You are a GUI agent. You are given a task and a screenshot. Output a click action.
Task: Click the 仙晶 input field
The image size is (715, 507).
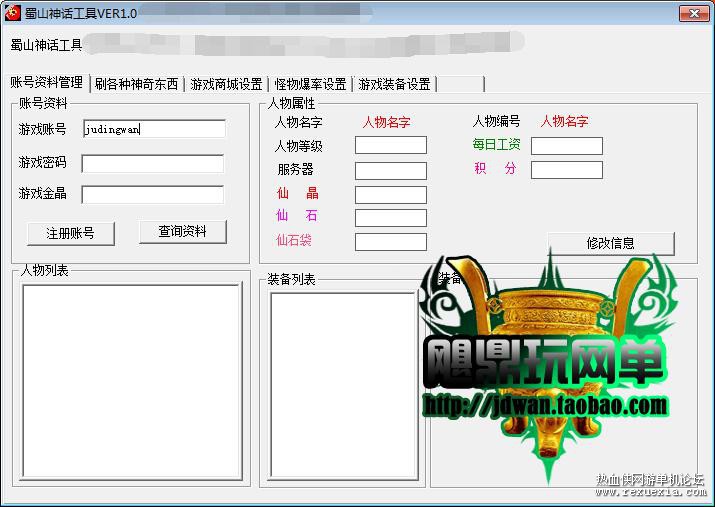(x=391, y=195)
